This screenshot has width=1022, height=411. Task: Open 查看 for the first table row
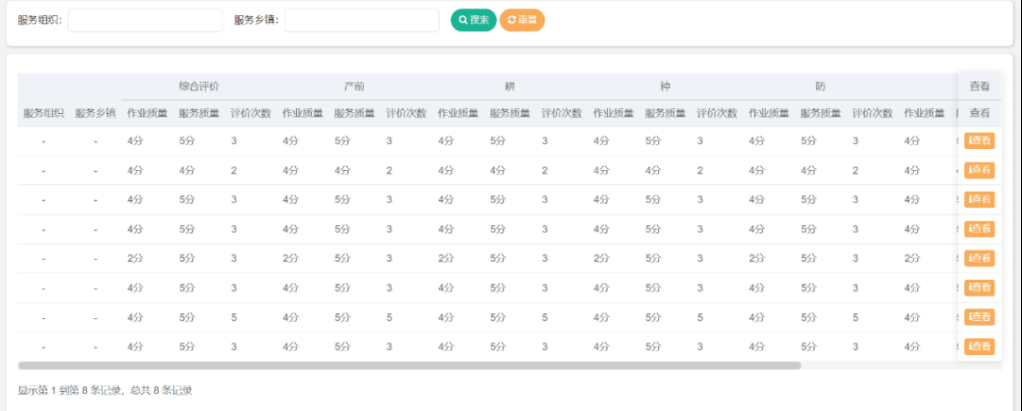[979, 141]
